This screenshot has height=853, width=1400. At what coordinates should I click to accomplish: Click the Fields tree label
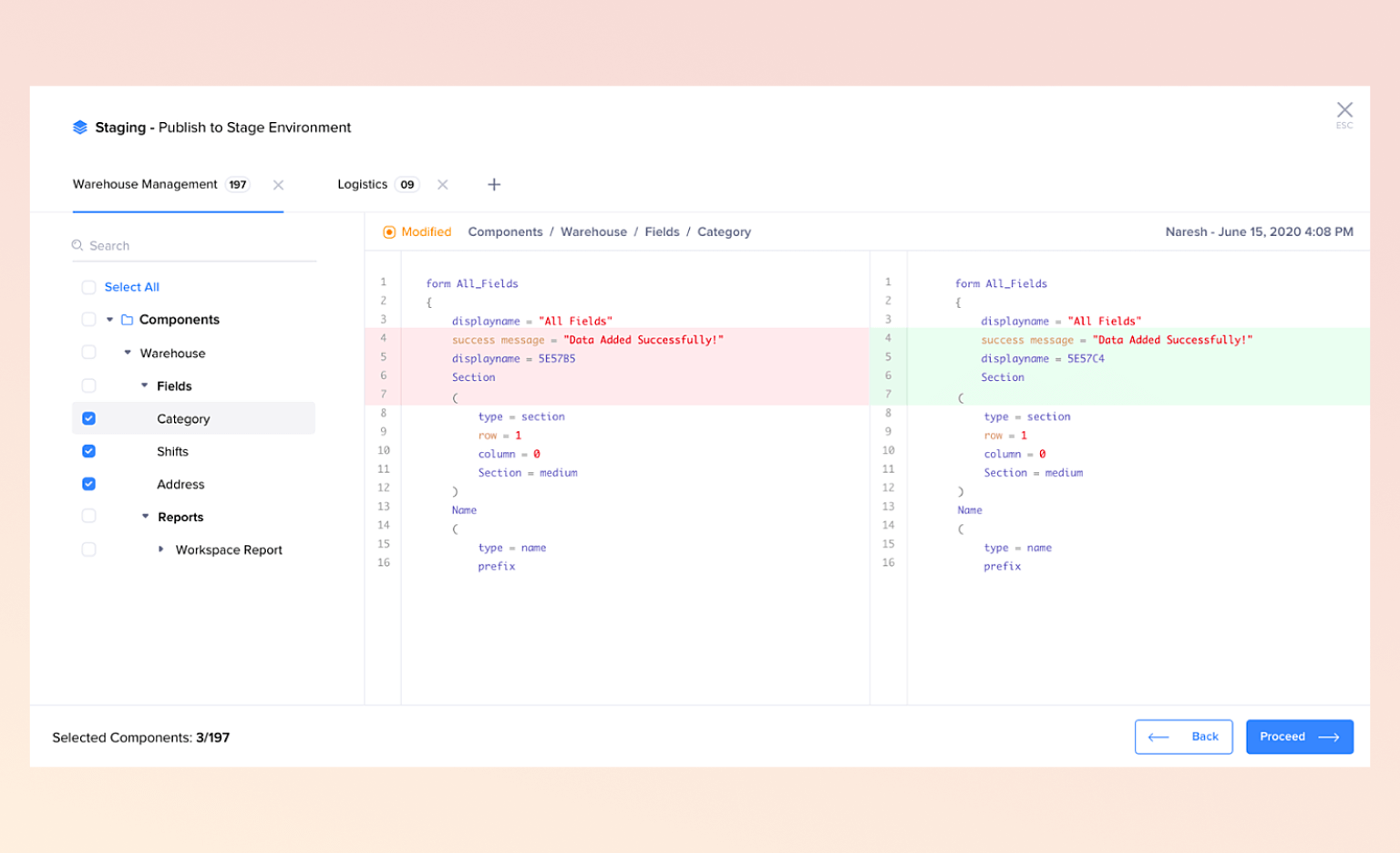[174, 385]
